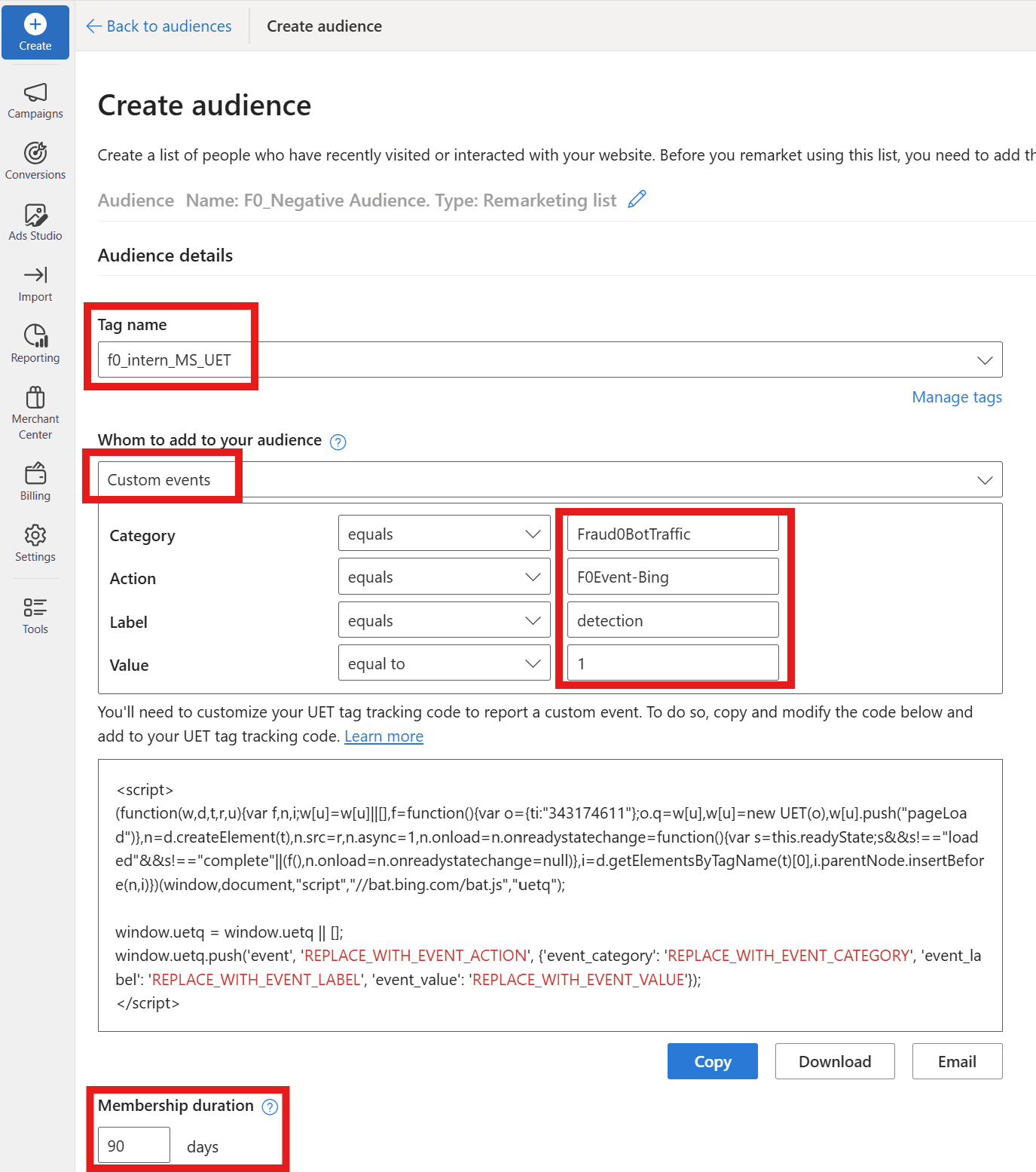The width and height of the screenshot is (1036, 1172).
Task: Click the Create plus icon button
Action: click(x=35, y=32)
